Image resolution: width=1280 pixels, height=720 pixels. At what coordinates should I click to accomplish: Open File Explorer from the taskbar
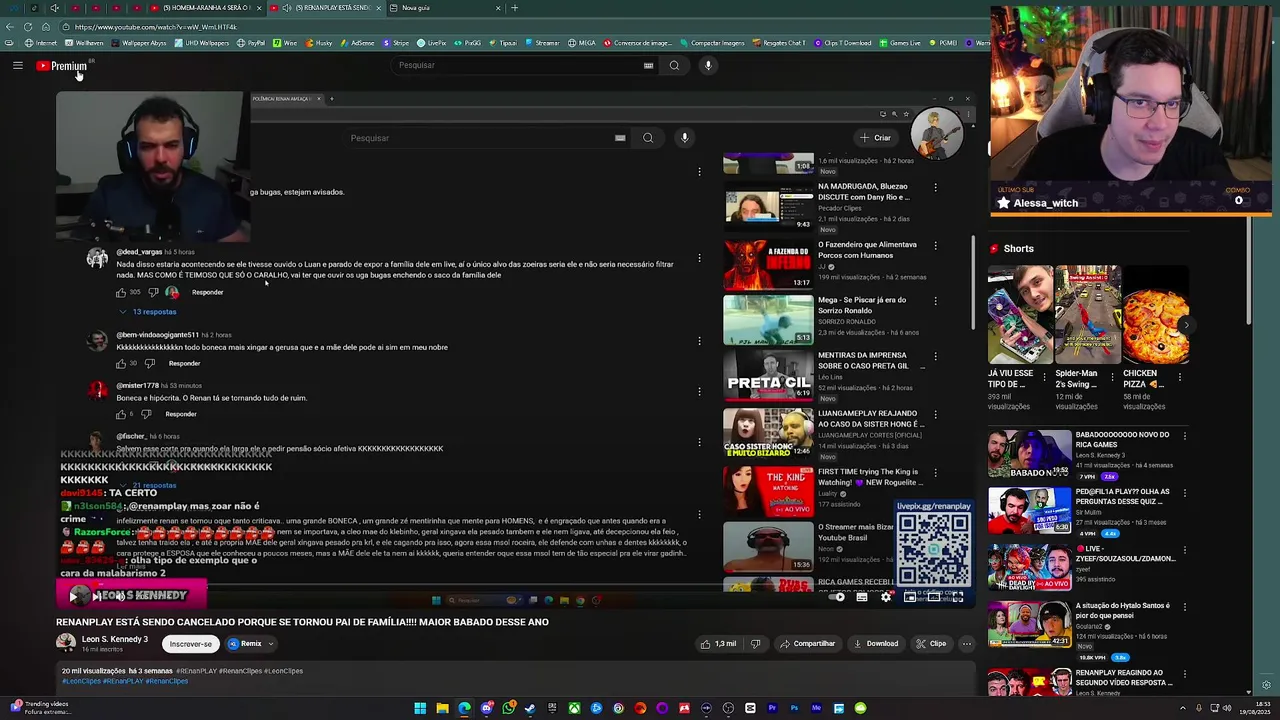point(442,708)
